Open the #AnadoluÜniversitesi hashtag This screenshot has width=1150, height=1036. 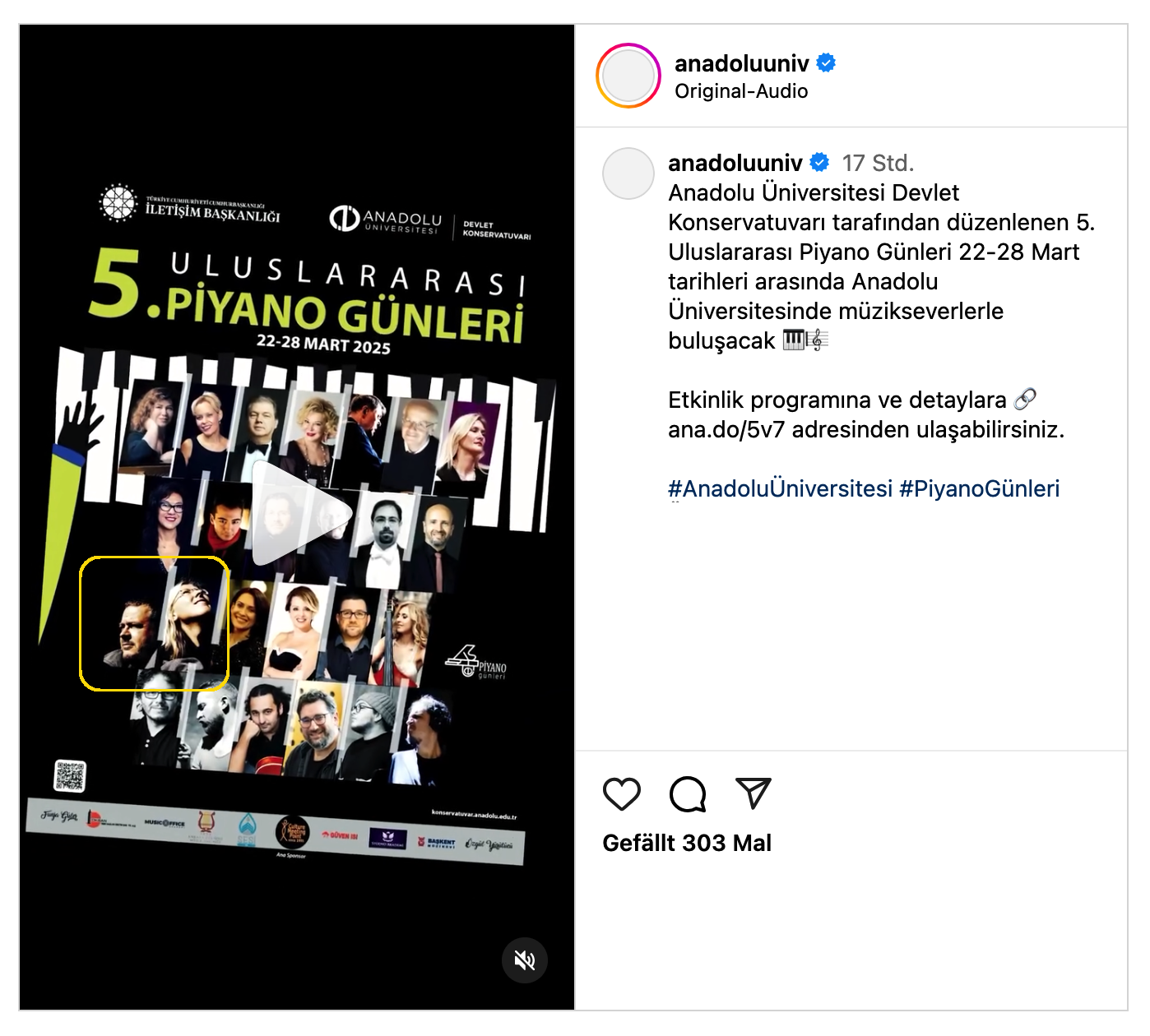[x=780, y=488]
